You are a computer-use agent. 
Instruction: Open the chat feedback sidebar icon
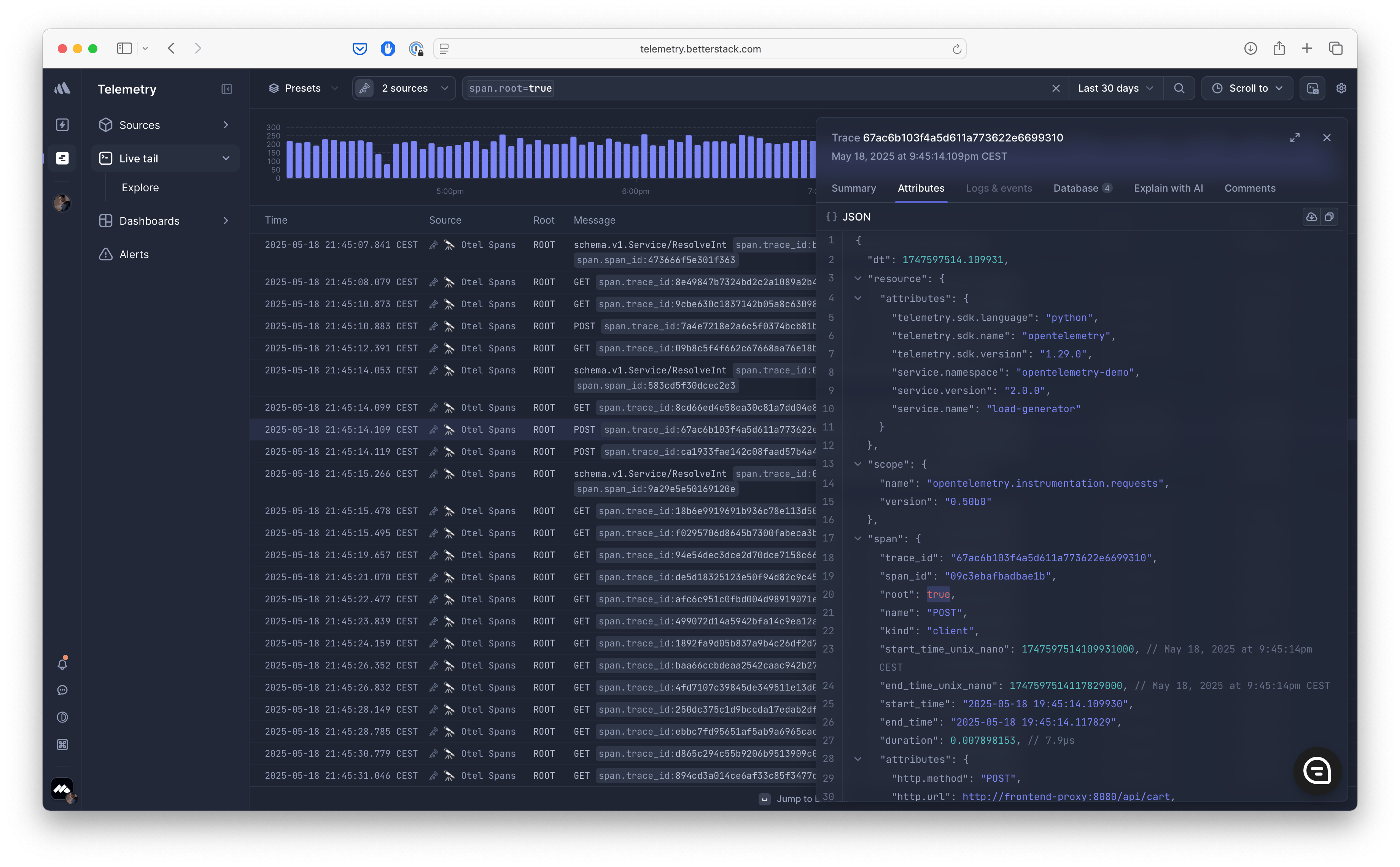coord(62,691)
